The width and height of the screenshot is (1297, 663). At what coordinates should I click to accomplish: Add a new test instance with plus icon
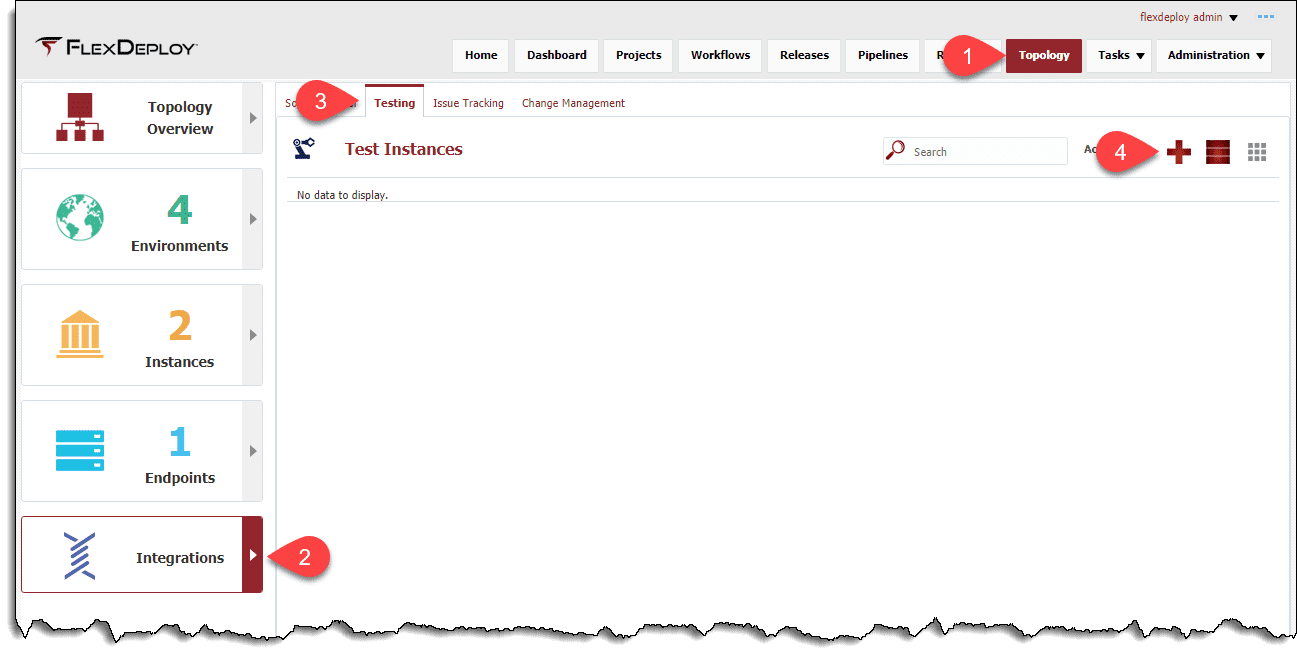click(x=1179, y=152)
